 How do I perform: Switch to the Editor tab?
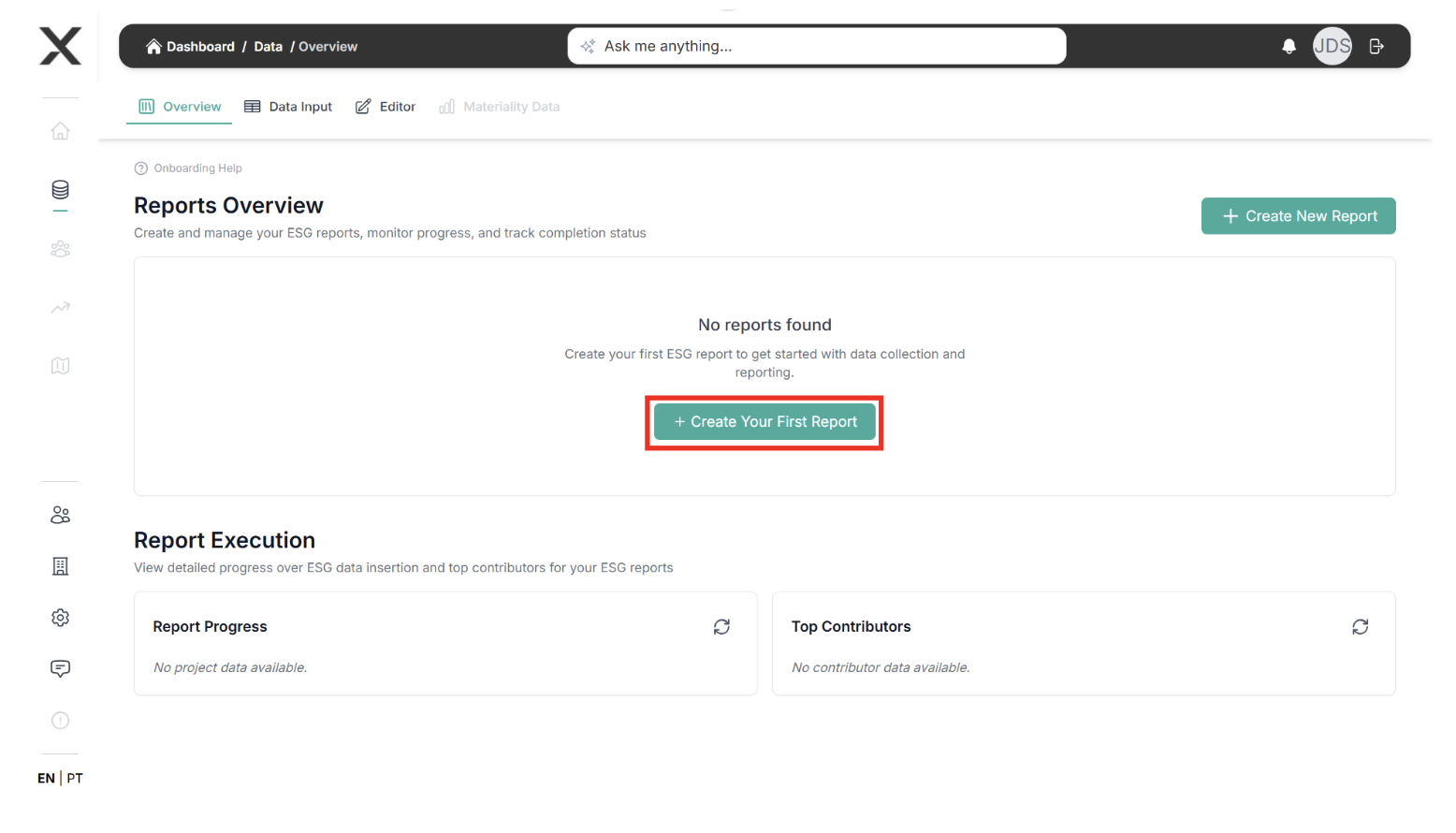[386, 107]
